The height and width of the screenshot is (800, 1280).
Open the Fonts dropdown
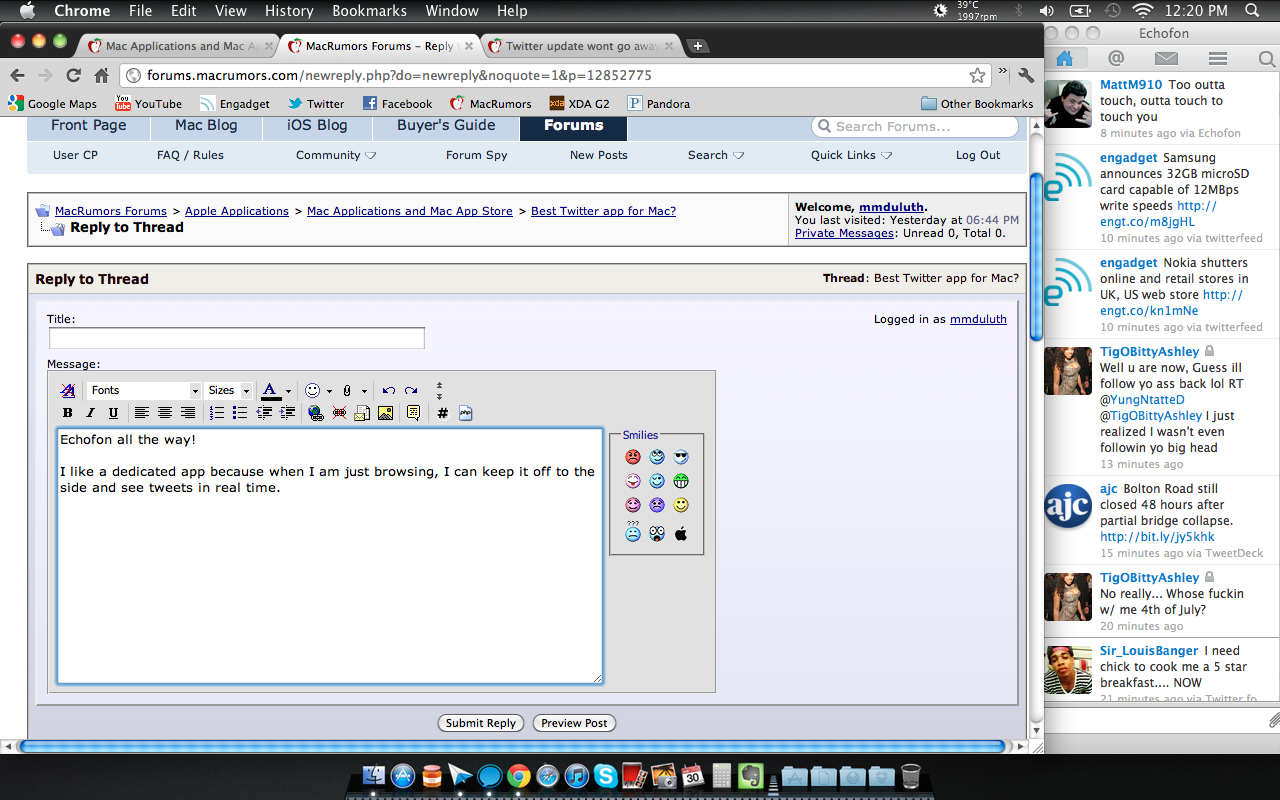tap(144, 390)
